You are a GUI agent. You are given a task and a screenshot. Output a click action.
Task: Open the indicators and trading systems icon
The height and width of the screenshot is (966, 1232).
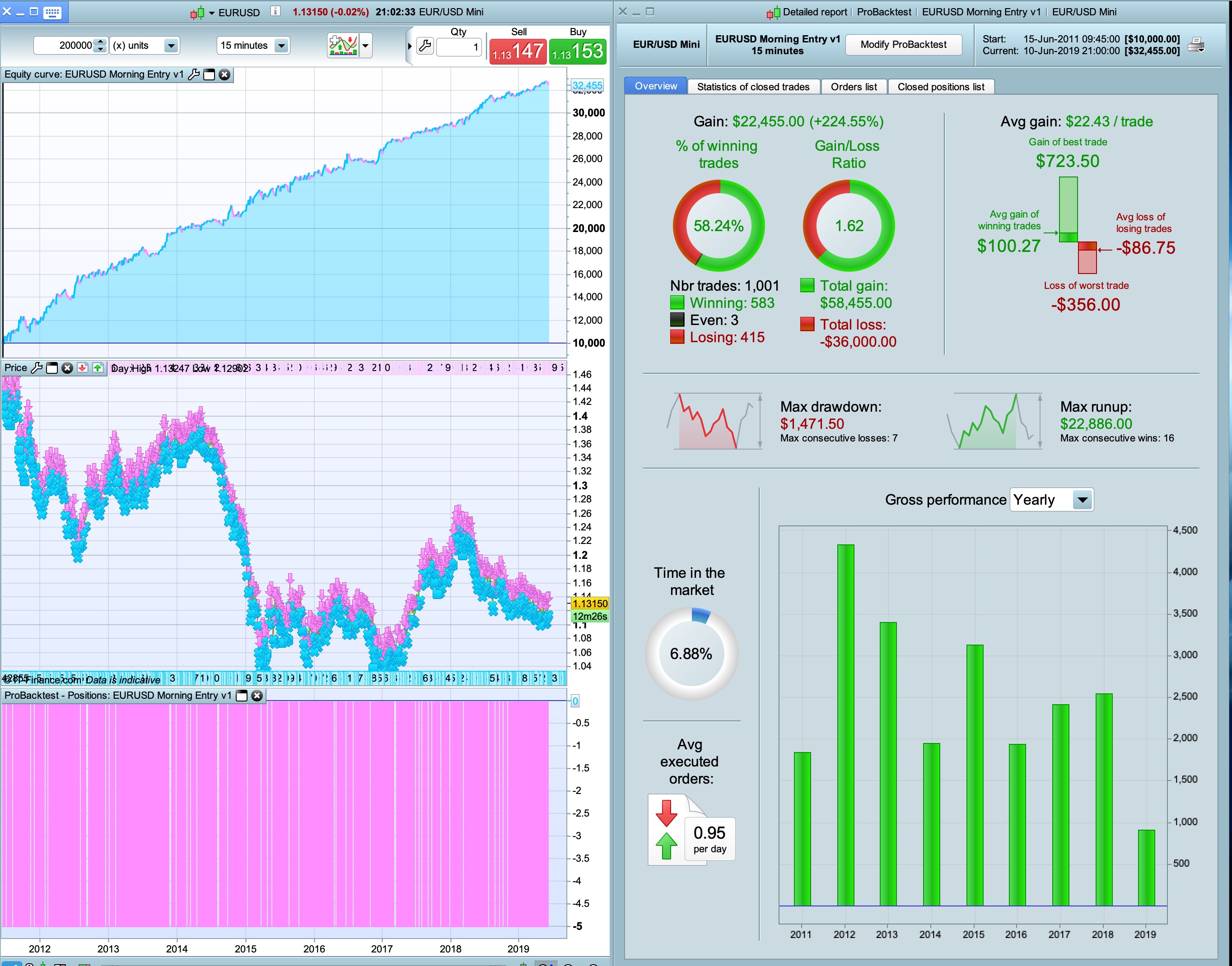click(343, 45)
